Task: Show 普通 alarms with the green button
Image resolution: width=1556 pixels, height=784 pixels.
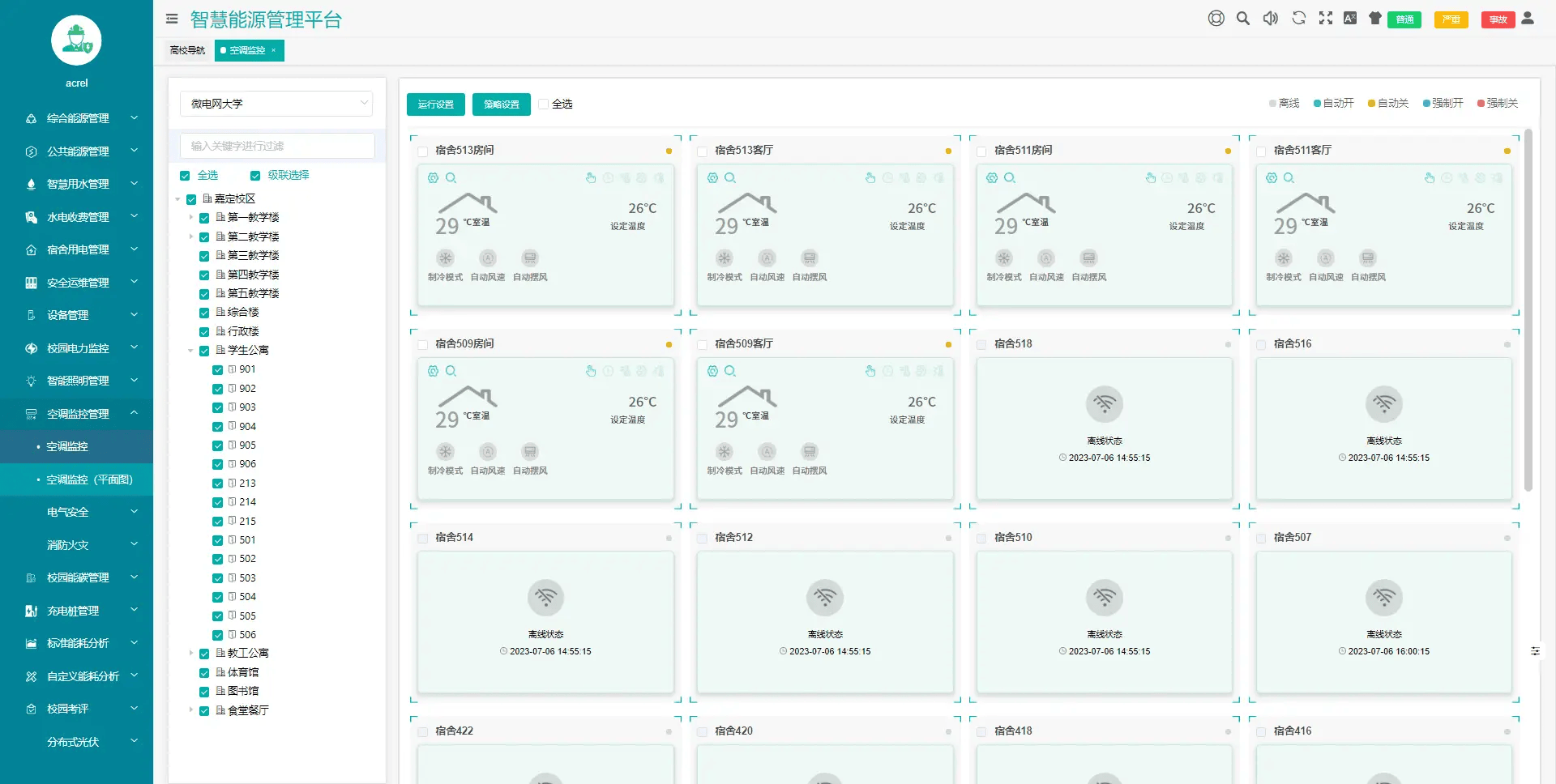Action: coord(1404,19)
